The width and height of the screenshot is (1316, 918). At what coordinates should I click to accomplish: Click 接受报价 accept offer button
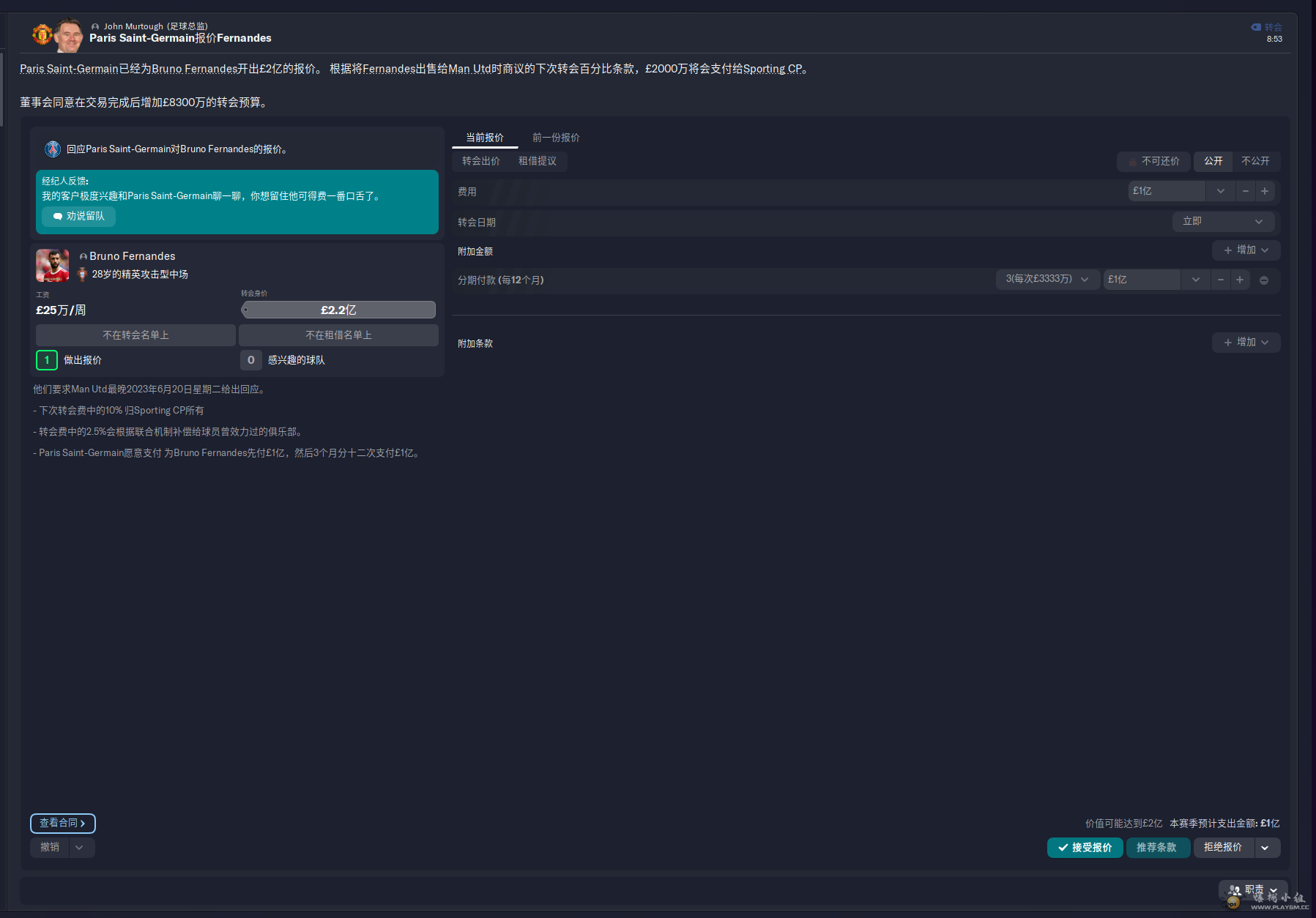point(1085,848)
